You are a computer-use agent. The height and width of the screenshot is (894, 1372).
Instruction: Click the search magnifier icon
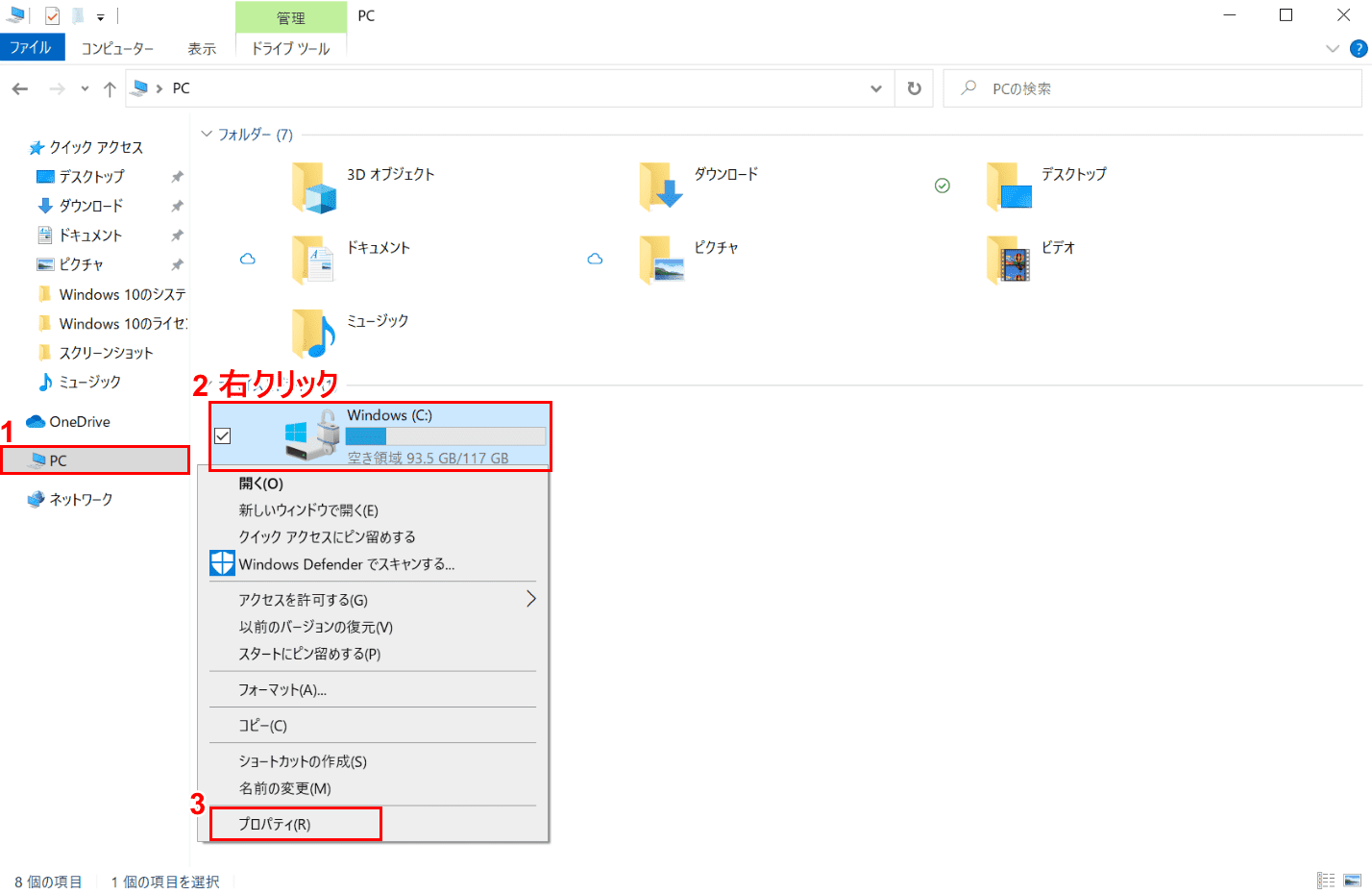pyautogui.click(x=968, y=88)
